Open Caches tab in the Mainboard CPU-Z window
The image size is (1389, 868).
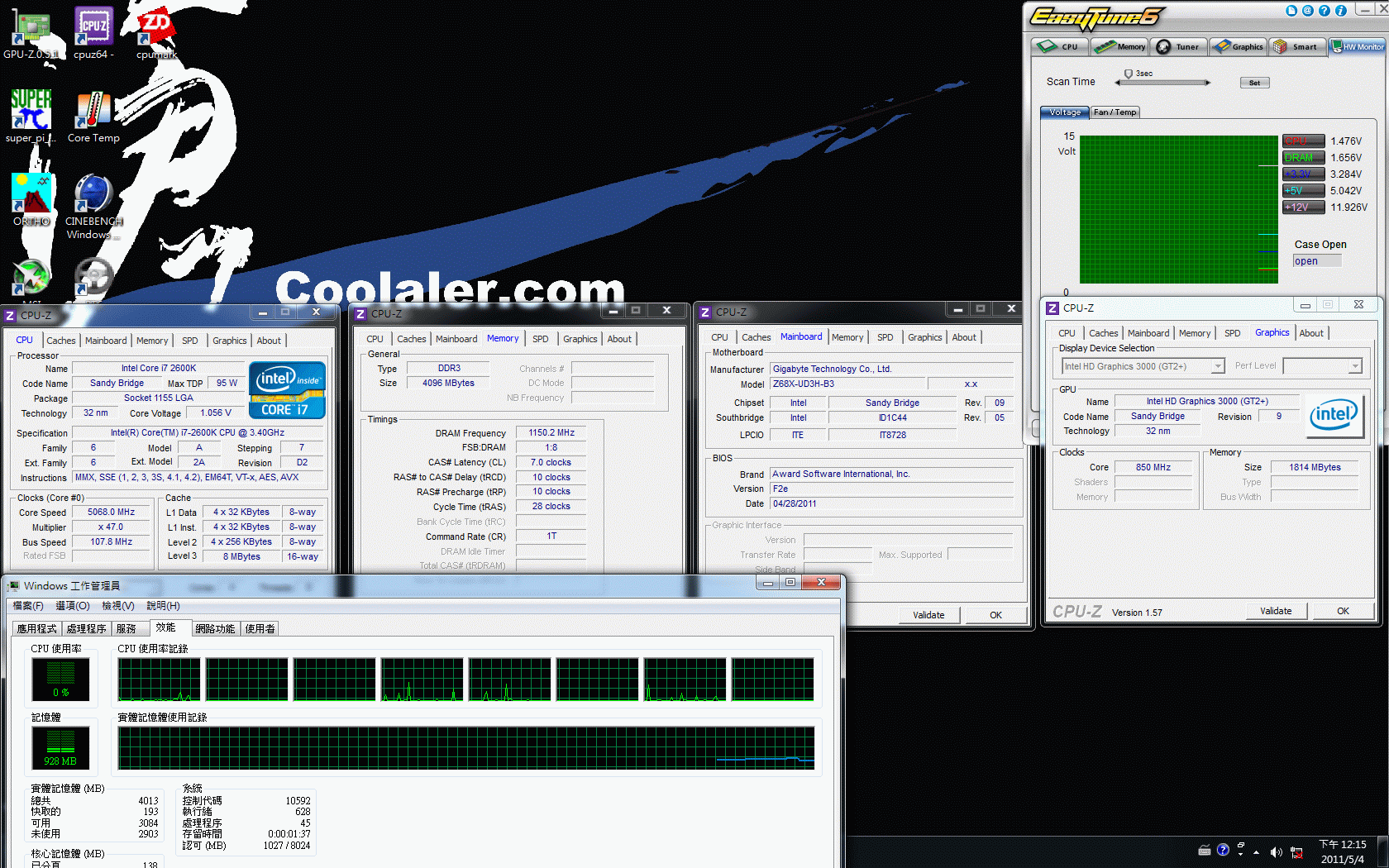tap(756, 337)
